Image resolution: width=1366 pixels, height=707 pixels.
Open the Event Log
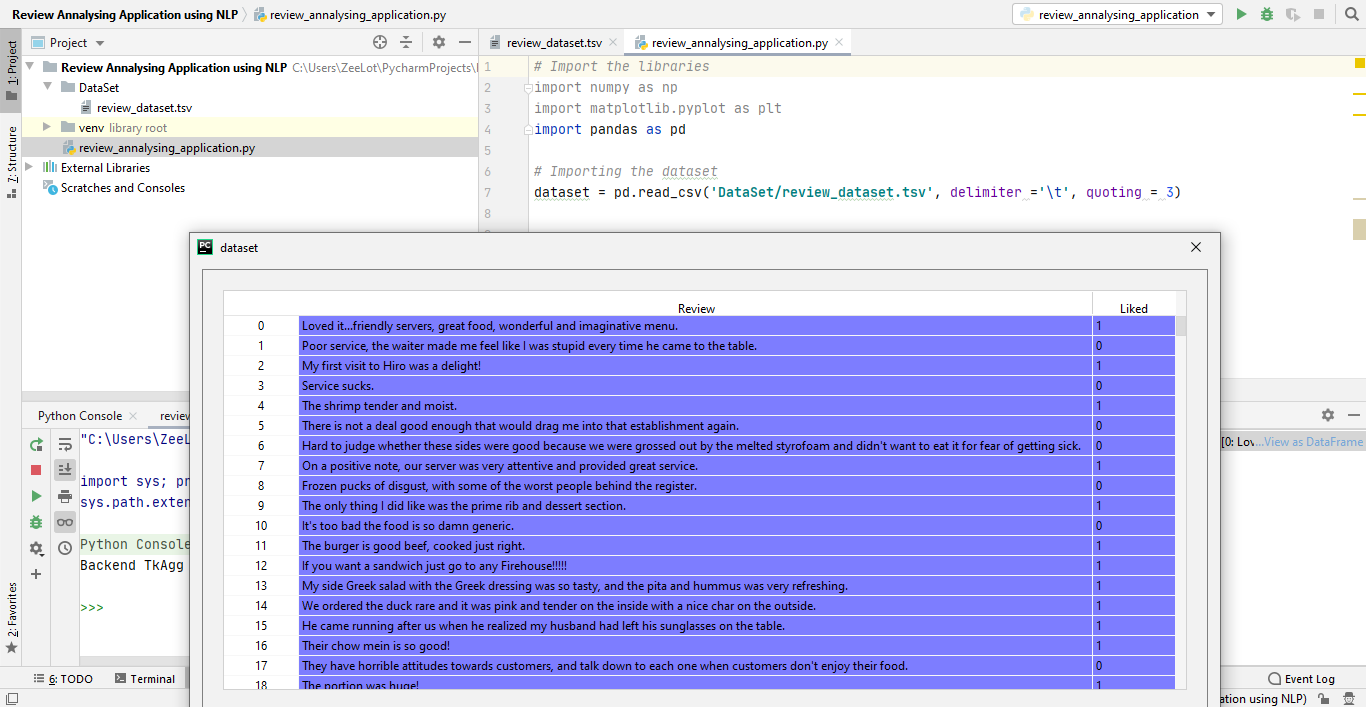[x=1308, y=678]
